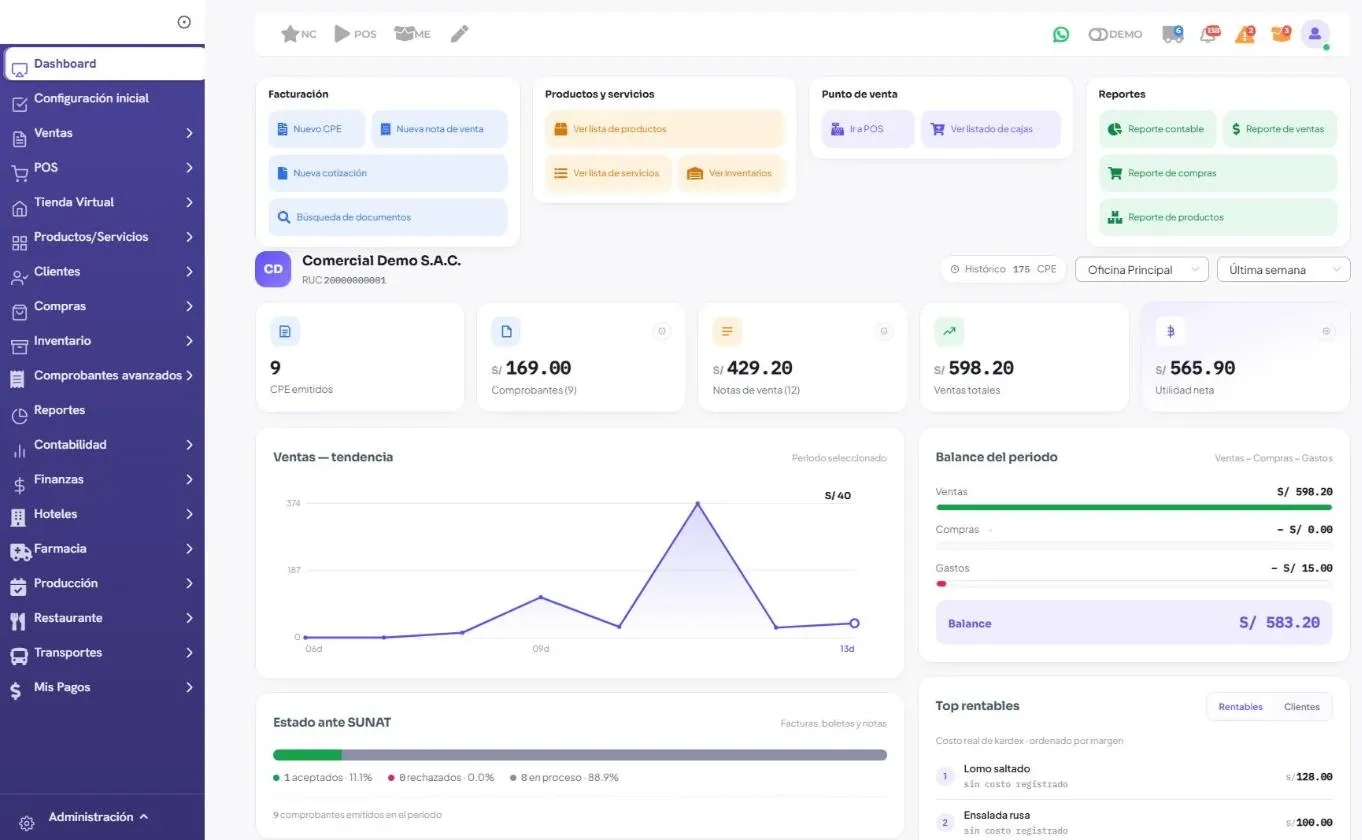
Task: Open the user profile avatar
Action: pos(1315,34)
